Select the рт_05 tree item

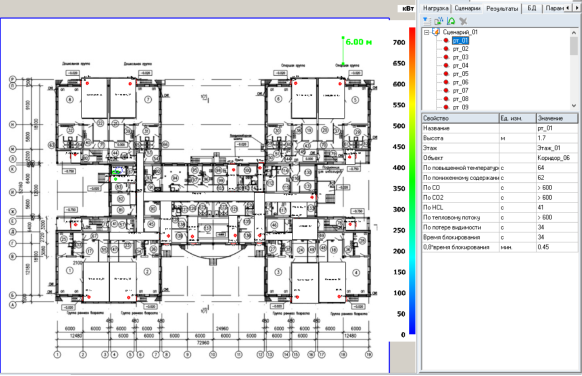coord(461,74)
